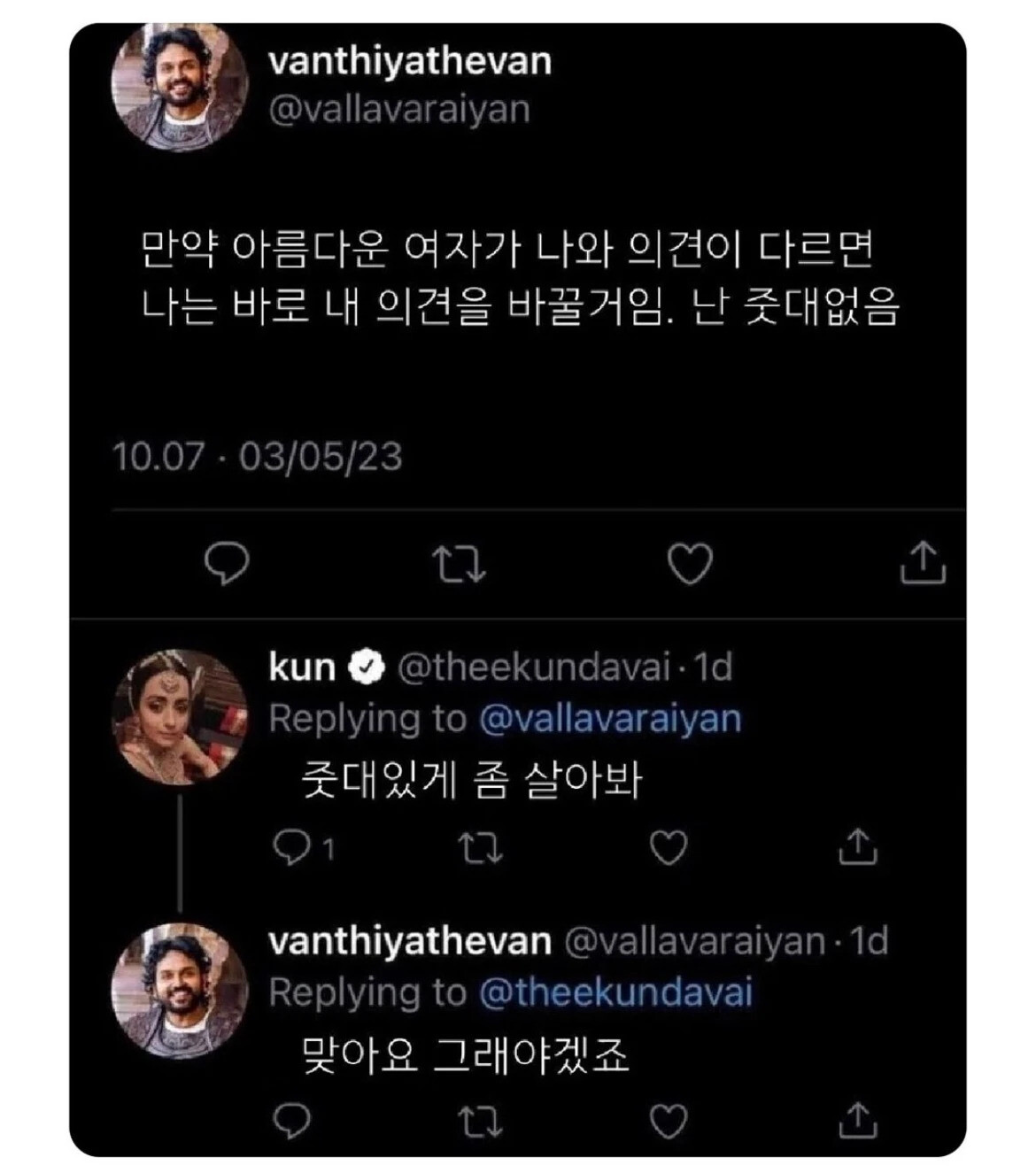Image resolution: width=1036 pixels, height=1173 pixels.
Task: Share kun's reply
Action: (857, 847)
